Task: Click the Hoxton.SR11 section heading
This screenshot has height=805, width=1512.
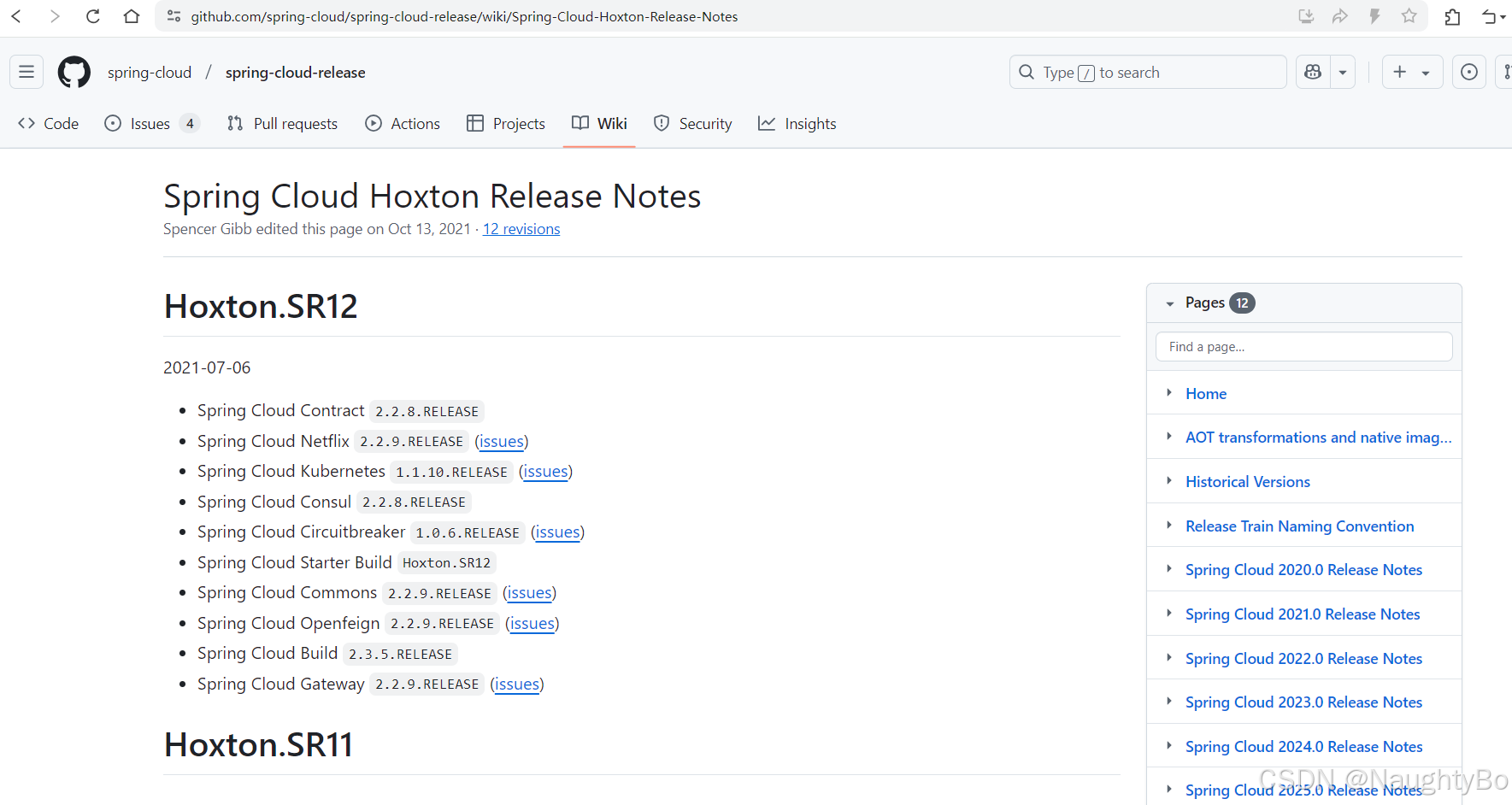Action: point(258,744)
